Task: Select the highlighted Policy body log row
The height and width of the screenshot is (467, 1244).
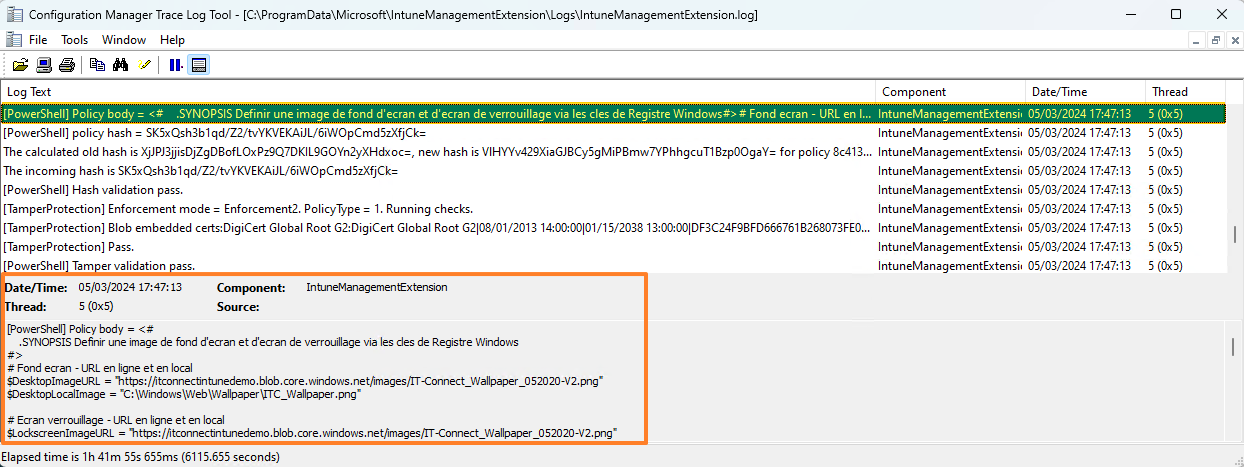Action: tap(615, 114)
